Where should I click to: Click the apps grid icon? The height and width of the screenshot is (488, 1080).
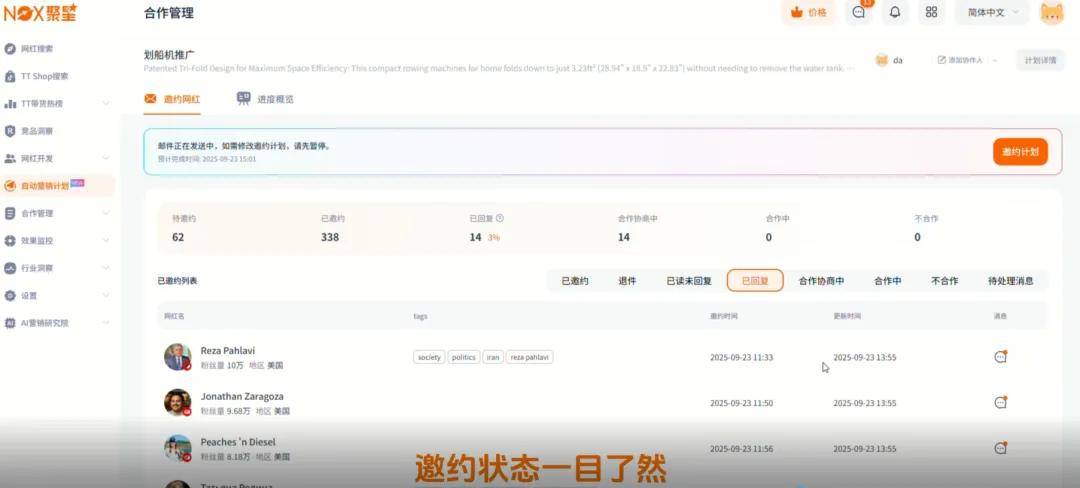pyautogui.click(x=931, y=13)
